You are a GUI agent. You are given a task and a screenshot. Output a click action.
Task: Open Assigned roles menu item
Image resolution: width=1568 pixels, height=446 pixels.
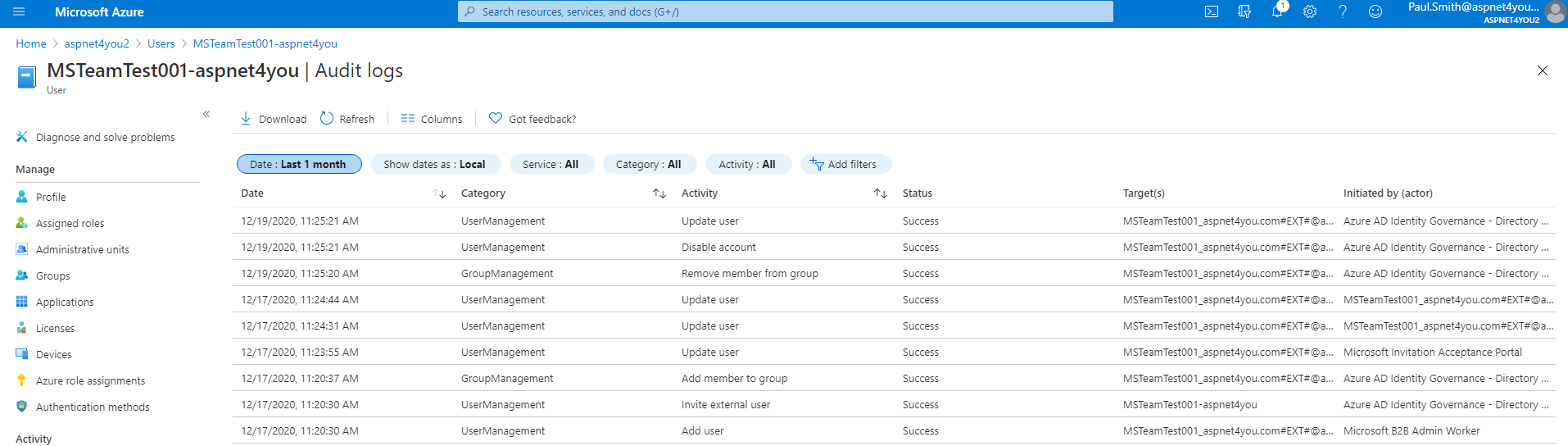(70, 223)
